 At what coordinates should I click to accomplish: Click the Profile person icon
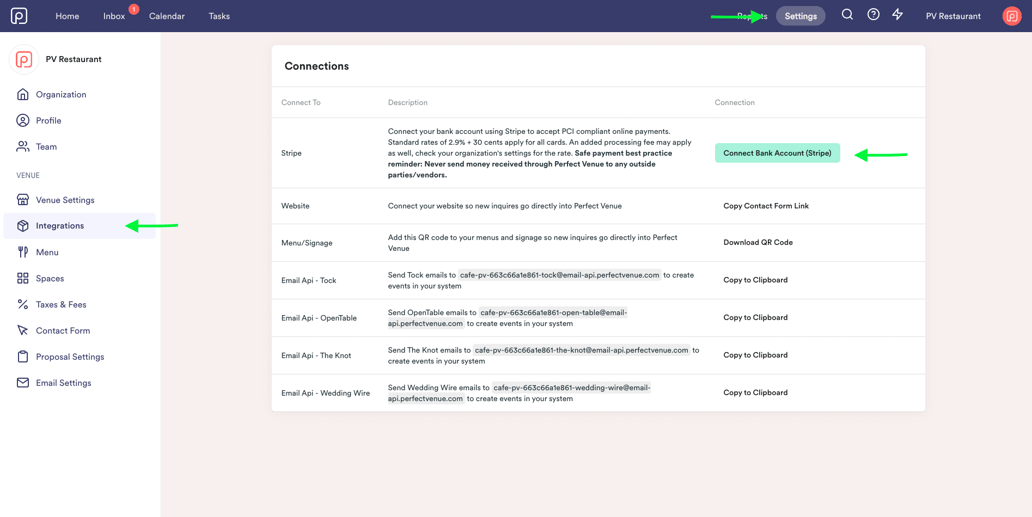(23, 120)
